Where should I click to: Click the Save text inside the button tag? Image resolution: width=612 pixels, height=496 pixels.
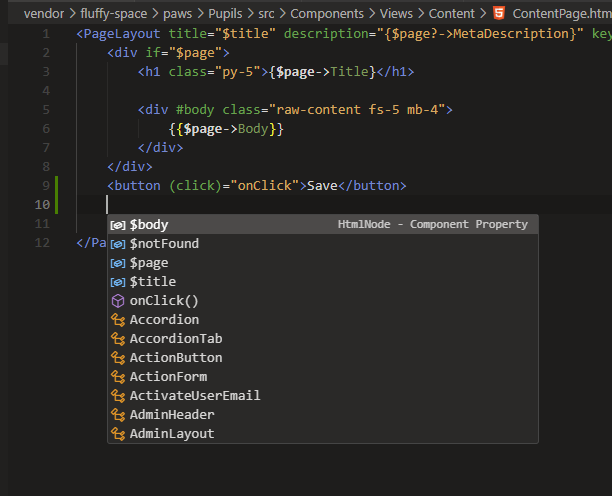coord(322,186)
